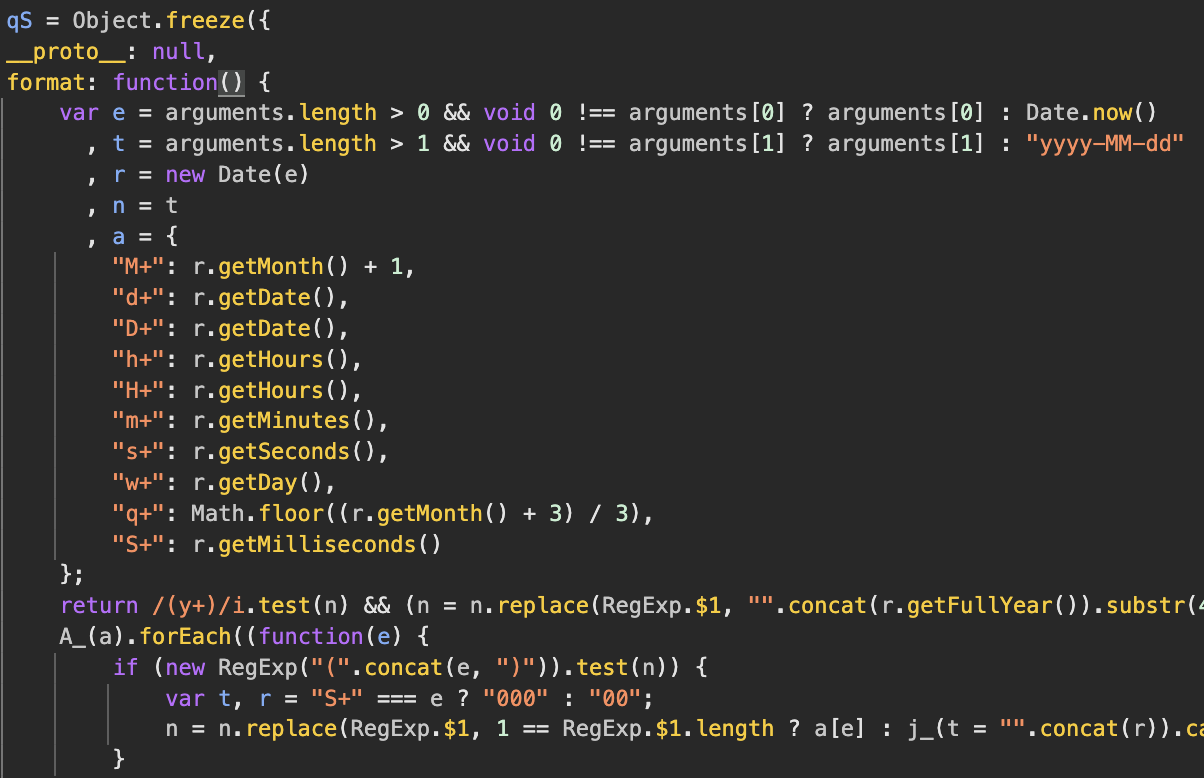Click the "q+" string key
This screenshot has height=778, width=1204.
point(139,515)
